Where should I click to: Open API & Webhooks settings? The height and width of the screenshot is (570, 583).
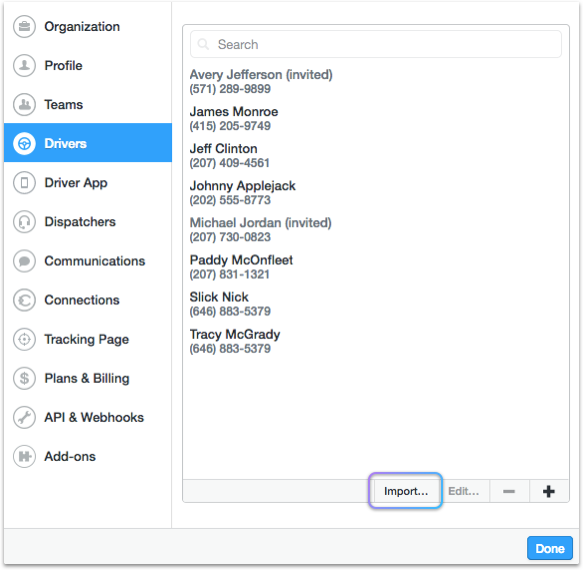[x=88, y=417]
